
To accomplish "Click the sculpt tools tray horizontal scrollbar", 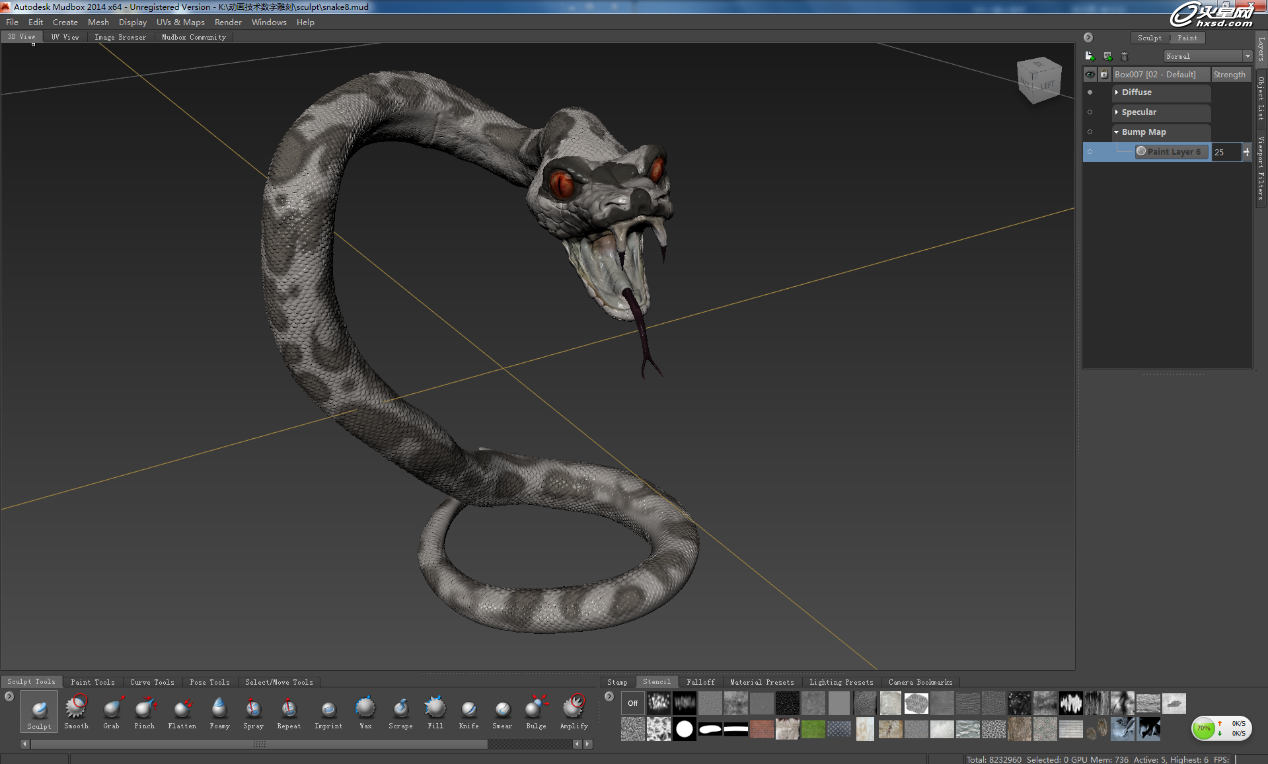I will pos(258,744).
